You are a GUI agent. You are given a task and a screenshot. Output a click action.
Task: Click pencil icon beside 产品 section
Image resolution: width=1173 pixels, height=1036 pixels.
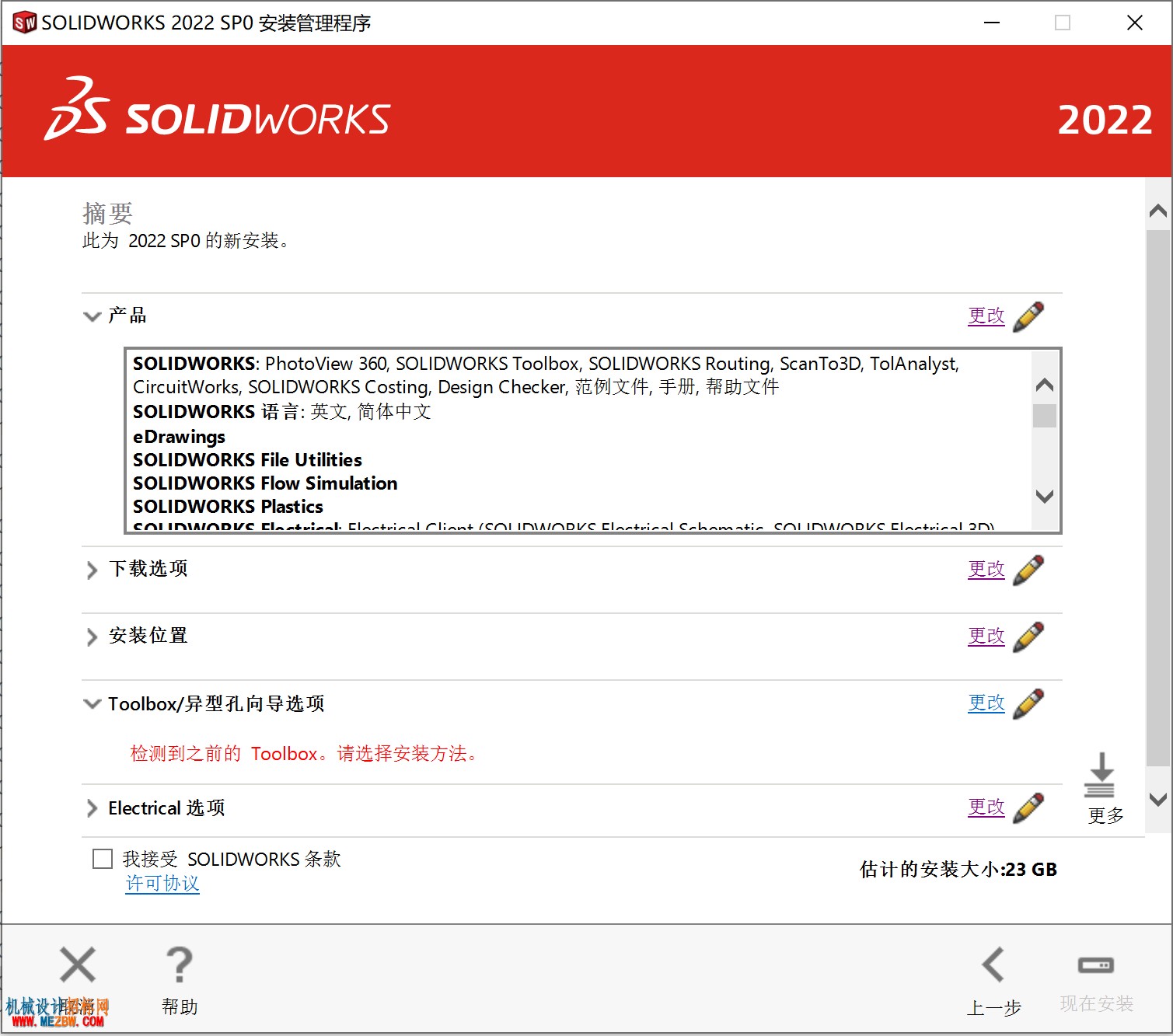(1028, 316)
